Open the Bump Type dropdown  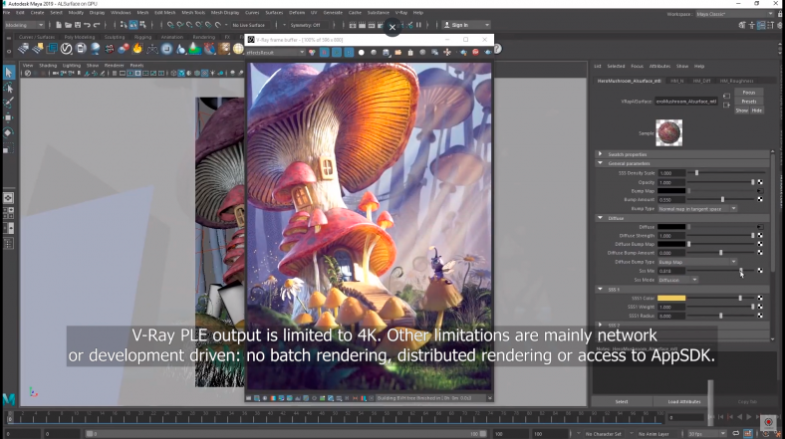pos(696,209)
